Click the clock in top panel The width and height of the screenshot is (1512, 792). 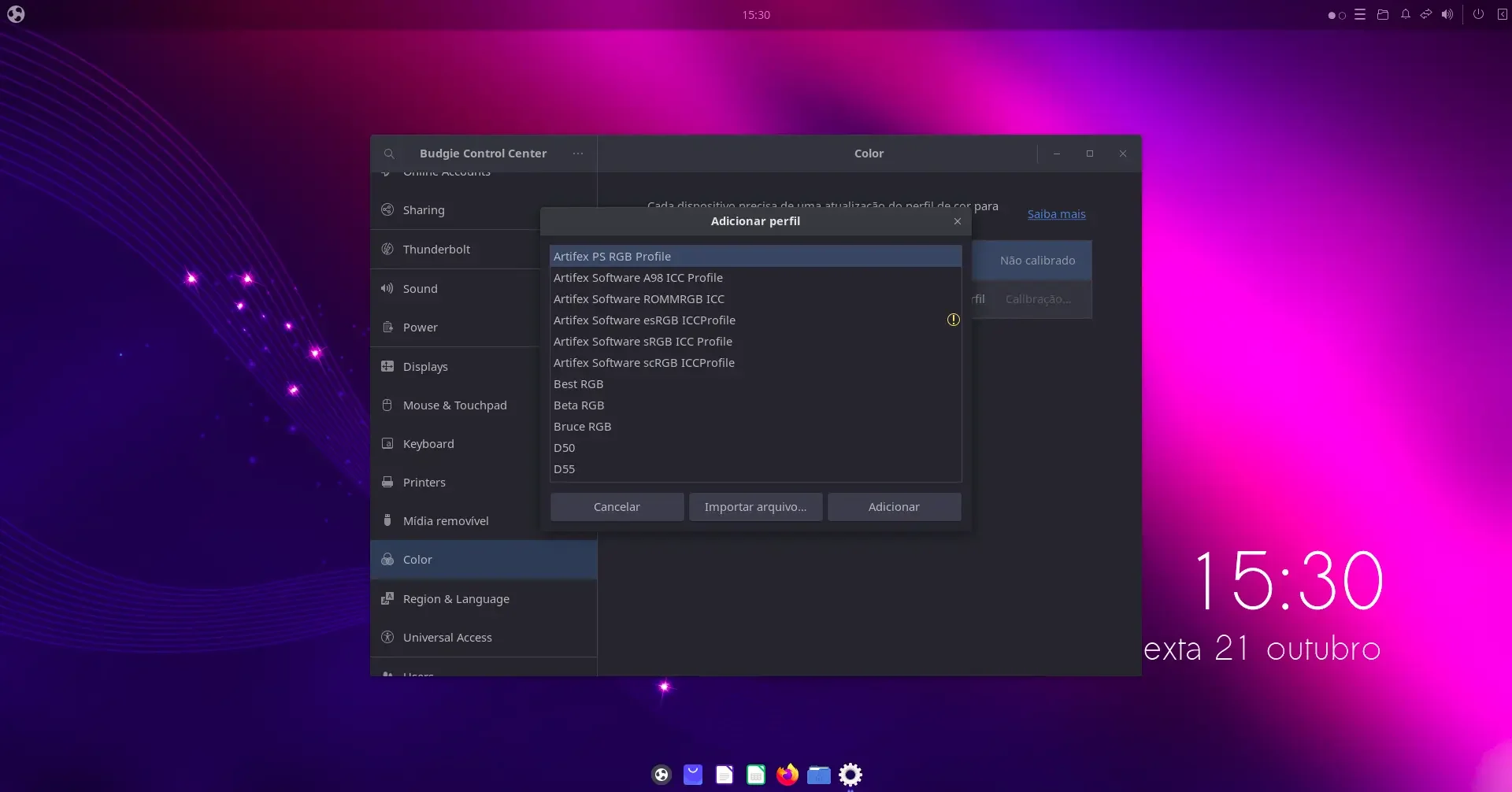756,15
